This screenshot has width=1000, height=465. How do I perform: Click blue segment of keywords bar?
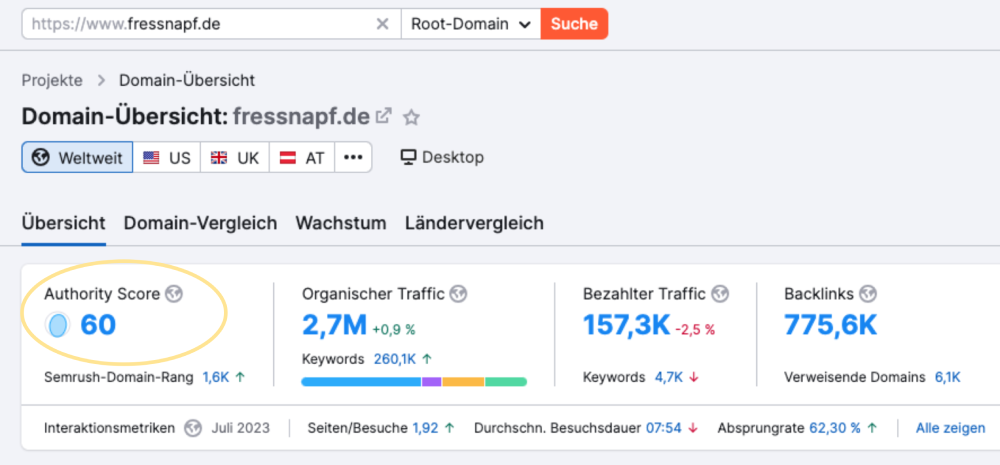[361, 382]
